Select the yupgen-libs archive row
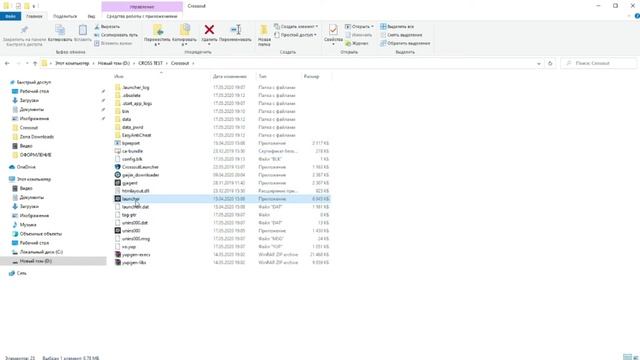Viewport: 640px width, 360px height. point(222,262)
